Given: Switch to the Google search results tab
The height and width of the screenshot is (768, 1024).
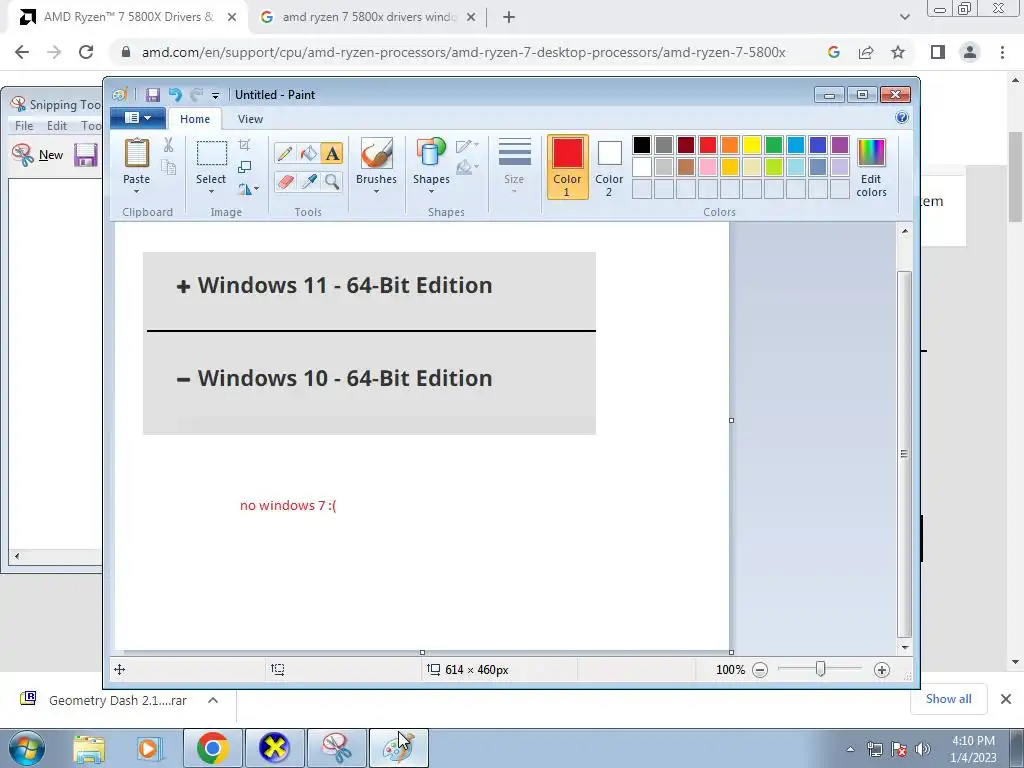Looking at the screenshot, I should 368,17.
